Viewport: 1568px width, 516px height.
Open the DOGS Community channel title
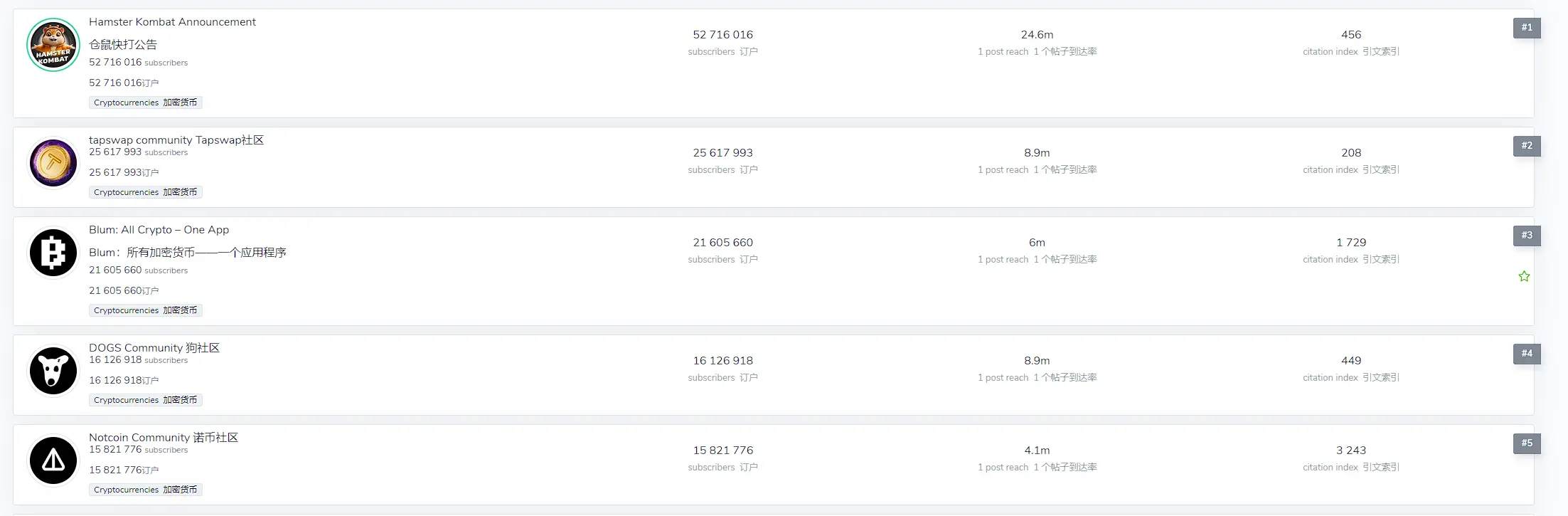tap(154, 348)
